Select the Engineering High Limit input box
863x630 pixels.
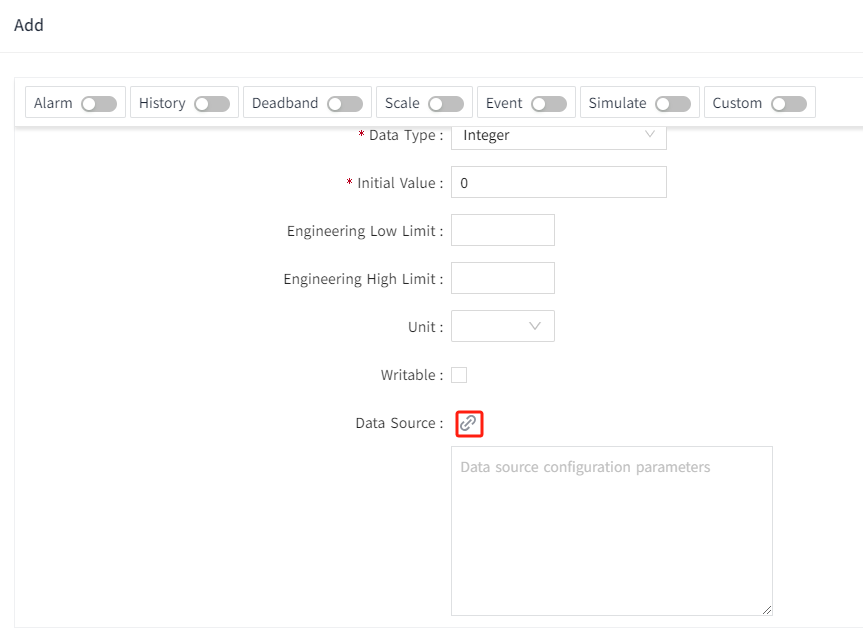click(x=502, y=279)
